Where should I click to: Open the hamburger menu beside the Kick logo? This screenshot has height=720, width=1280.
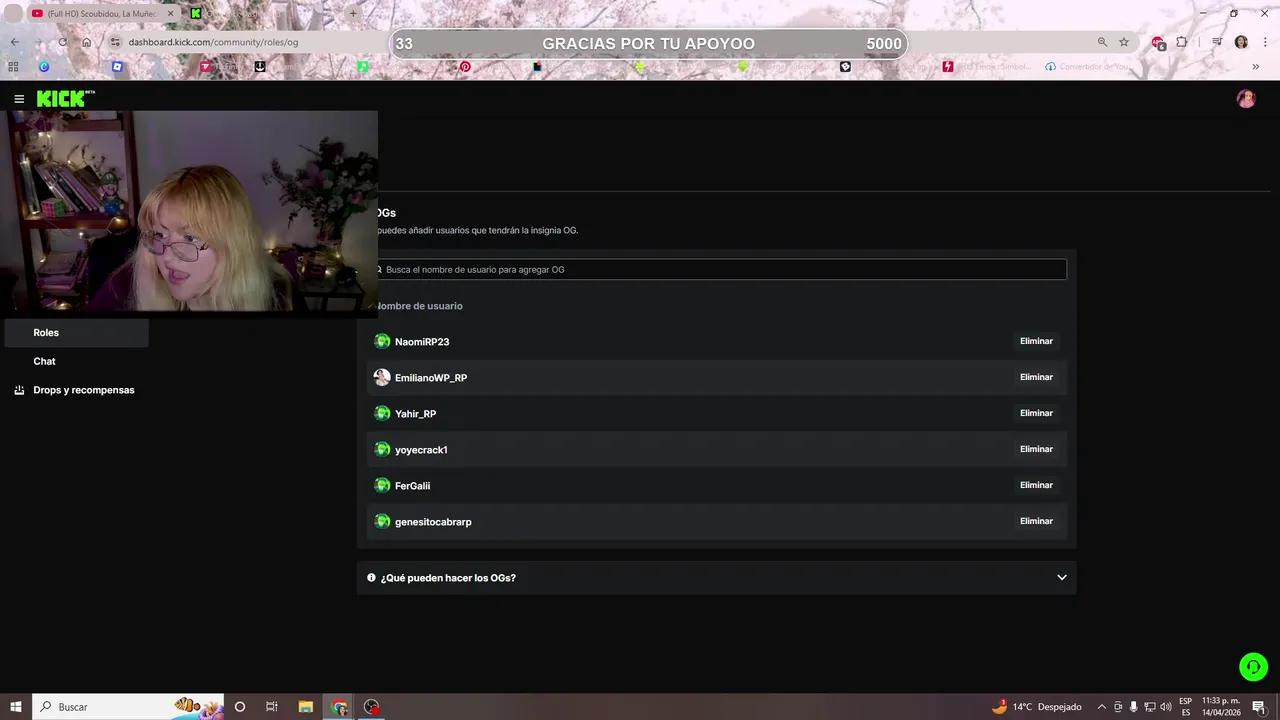(19, 99)
